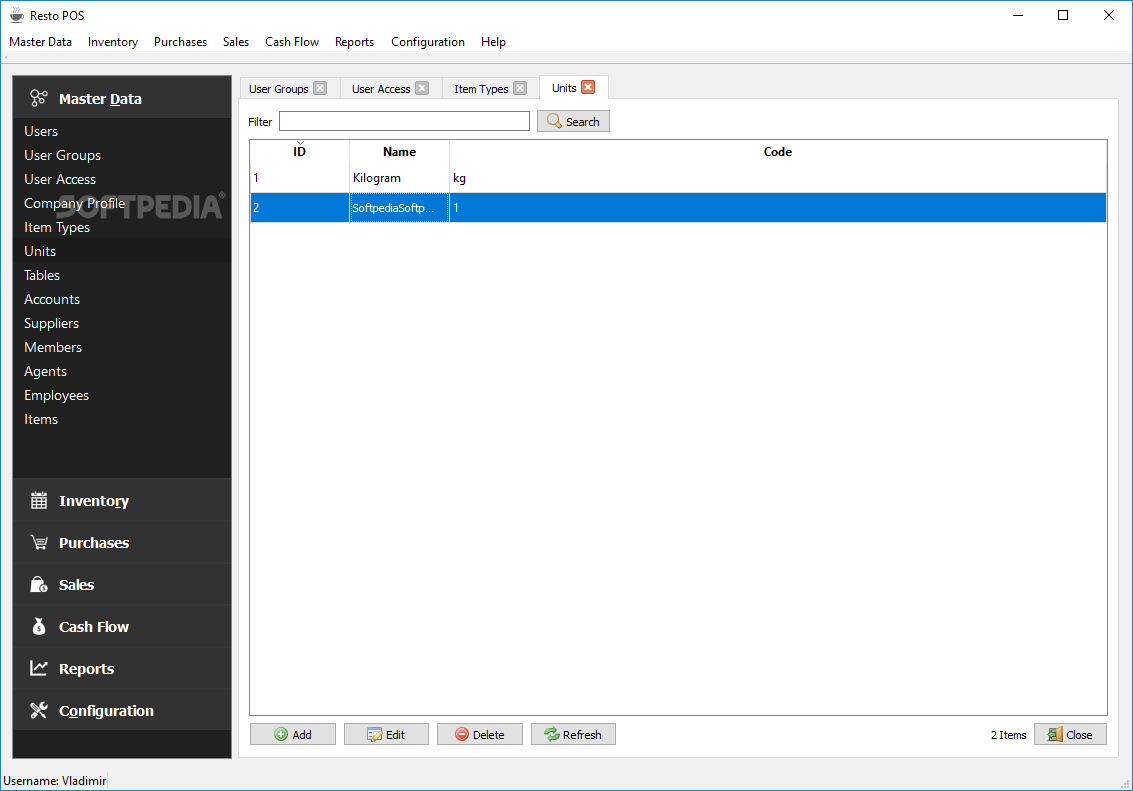
Task: Close the User Access tab
Action: pyautogui.click(x=422, y=88)
